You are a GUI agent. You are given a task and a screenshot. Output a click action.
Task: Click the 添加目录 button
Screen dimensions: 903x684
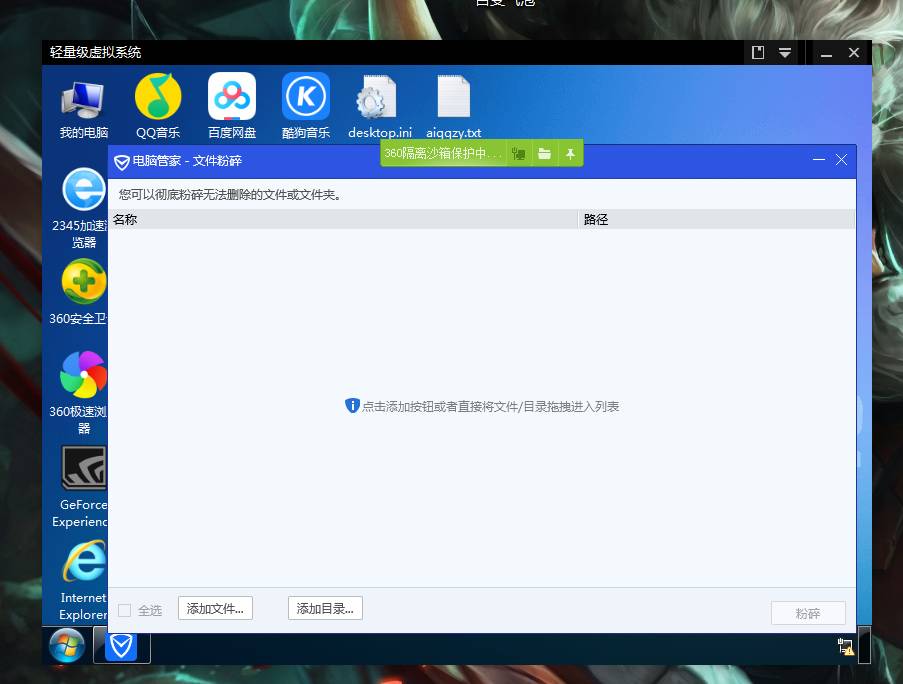325,608
